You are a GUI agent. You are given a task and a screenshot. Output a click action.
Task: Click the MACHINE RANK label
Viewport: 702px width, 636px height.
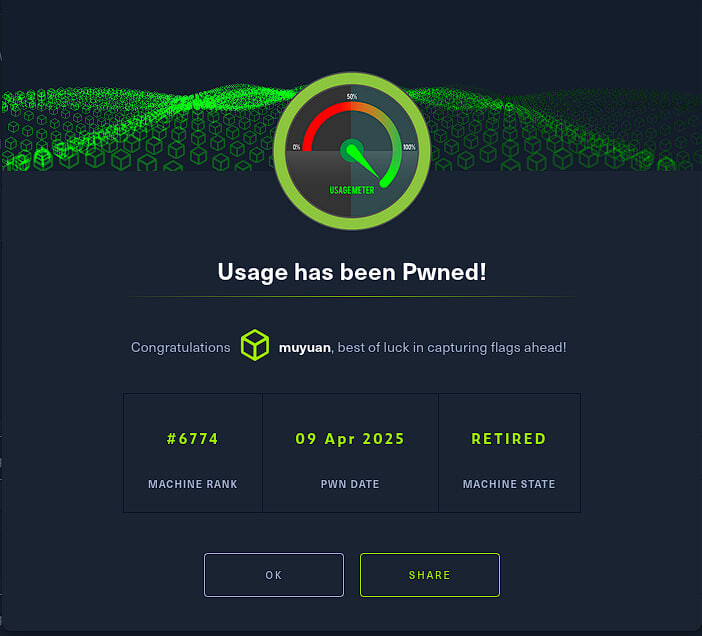click(193, 484)
